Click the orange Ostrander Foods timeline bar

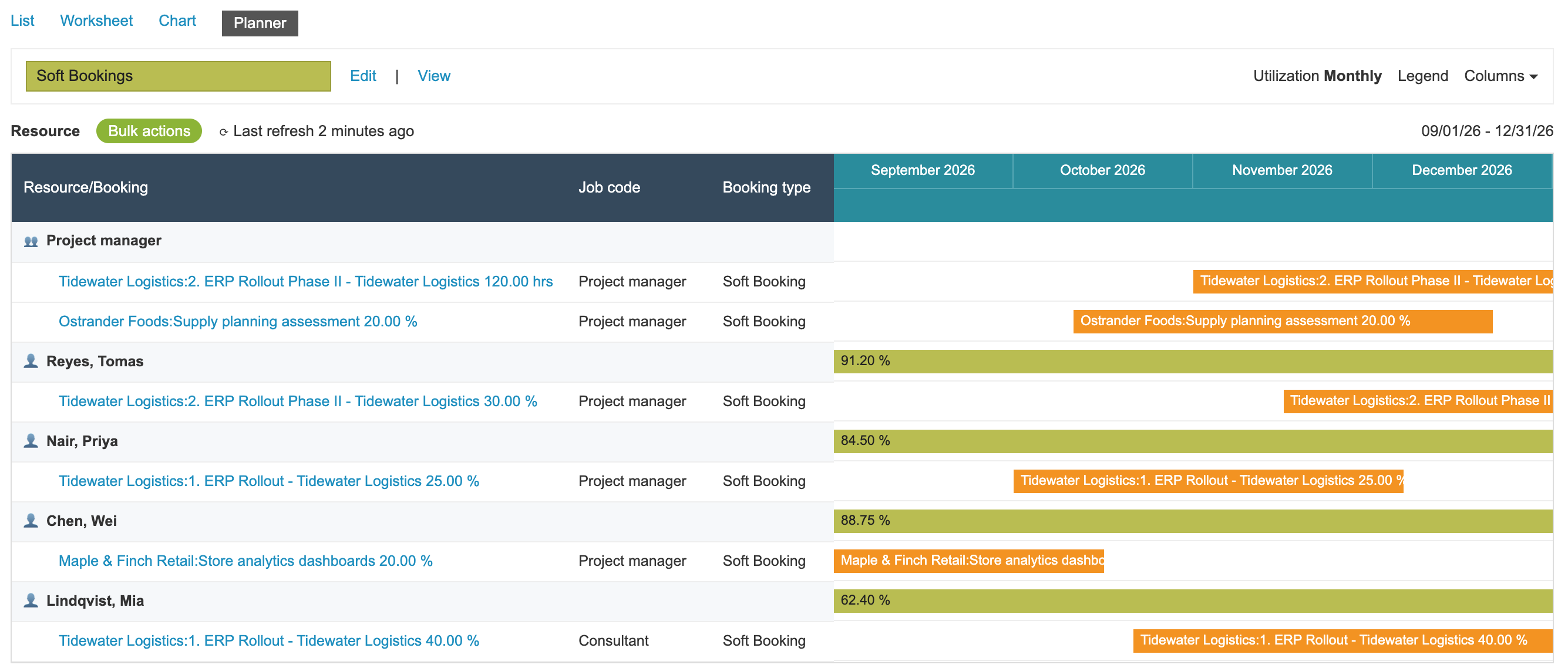(1283, 321)
